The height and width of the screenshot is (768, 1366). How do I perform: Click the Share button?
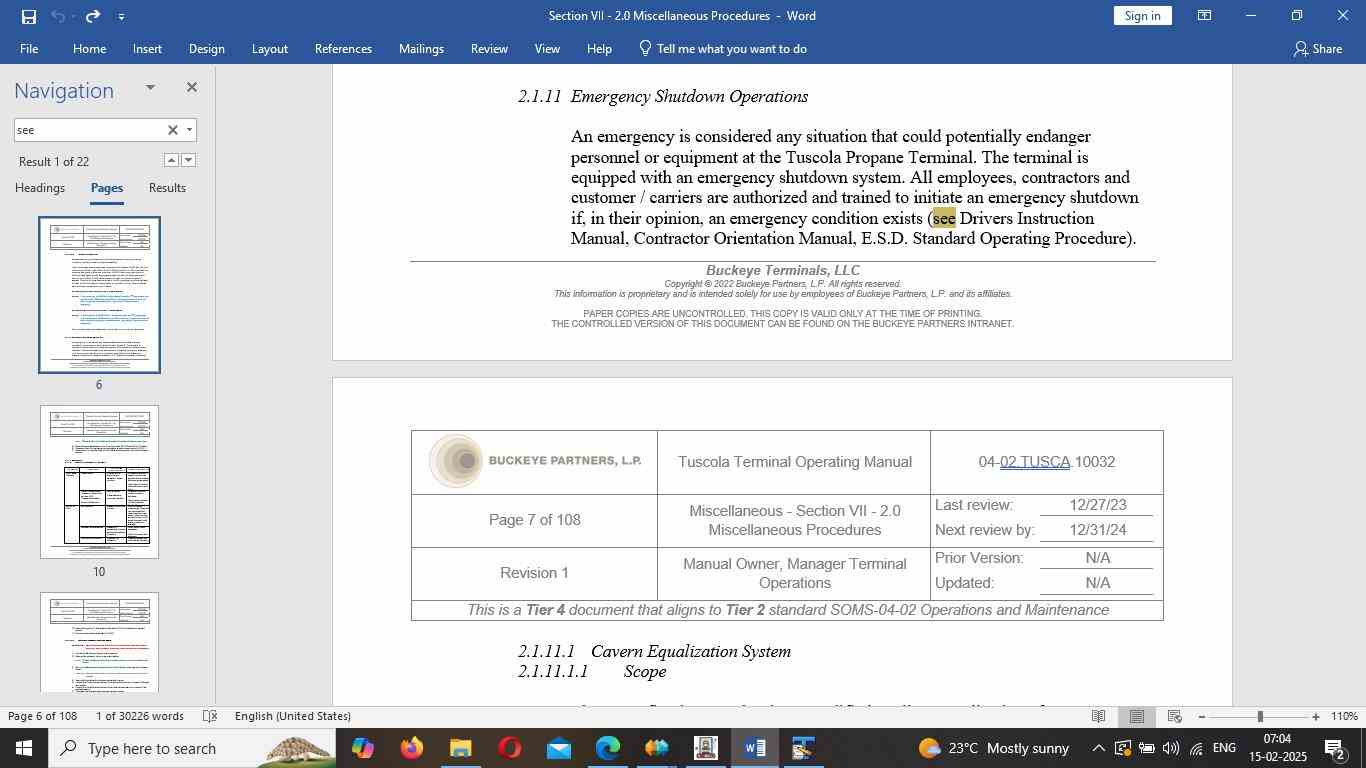[x=1317, y=48]
